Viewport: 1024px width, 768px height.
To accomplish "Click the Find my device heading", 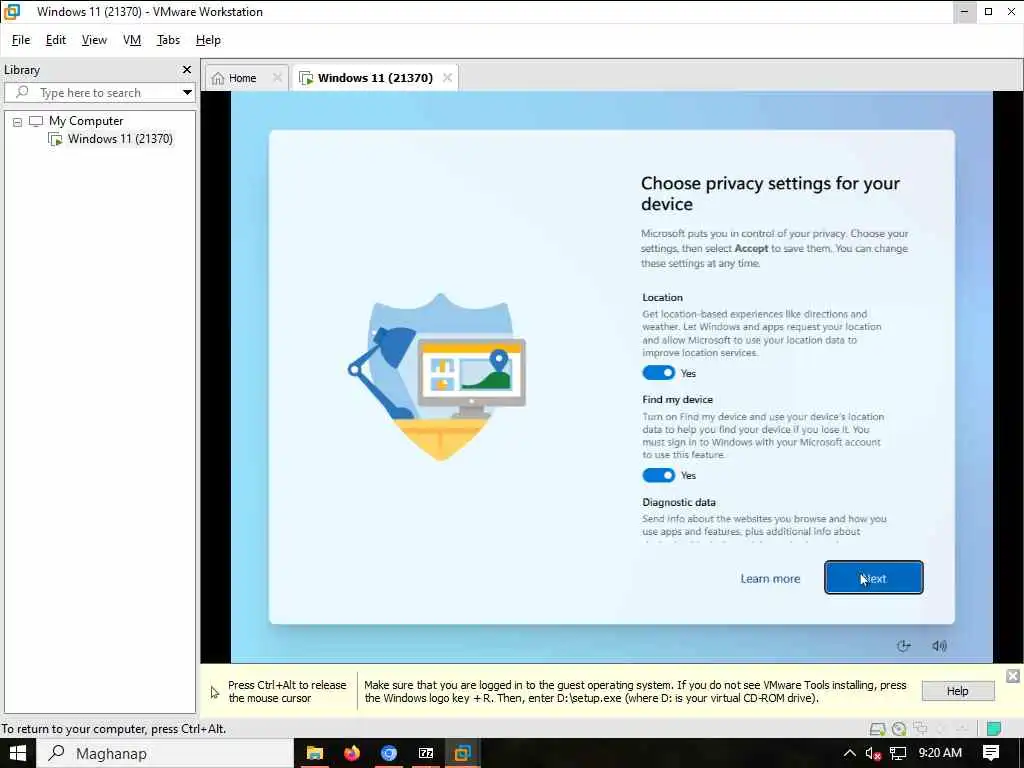I will (x=677, y=399).
